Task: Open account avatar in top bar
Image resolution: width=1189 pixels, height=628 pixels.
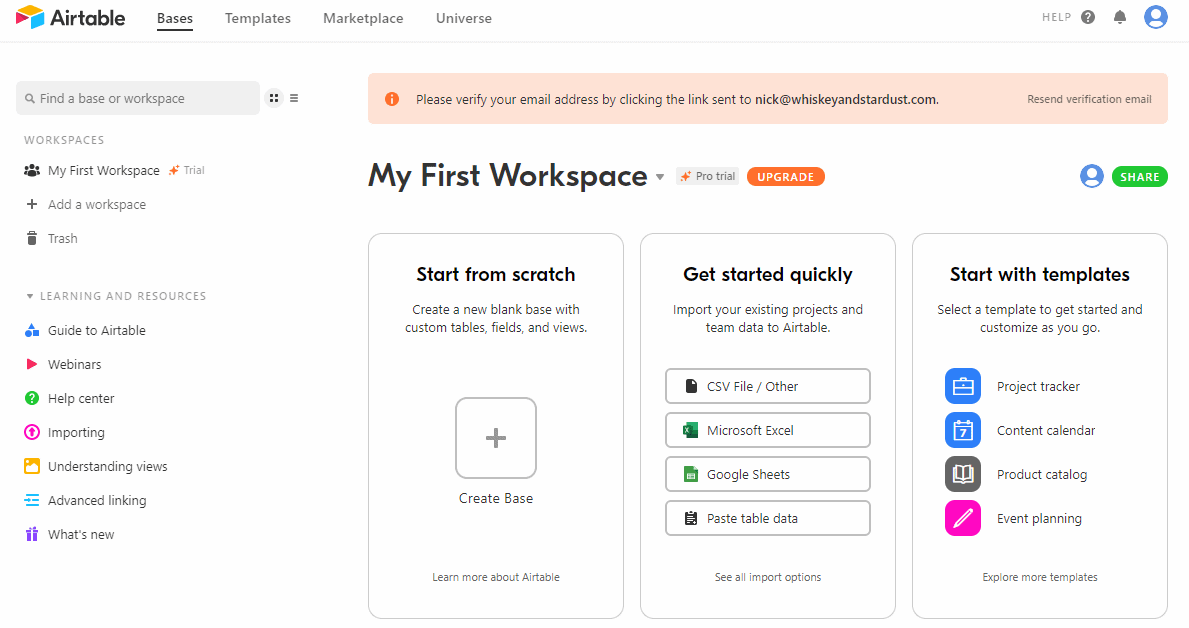Action: tap(1156, 17)
